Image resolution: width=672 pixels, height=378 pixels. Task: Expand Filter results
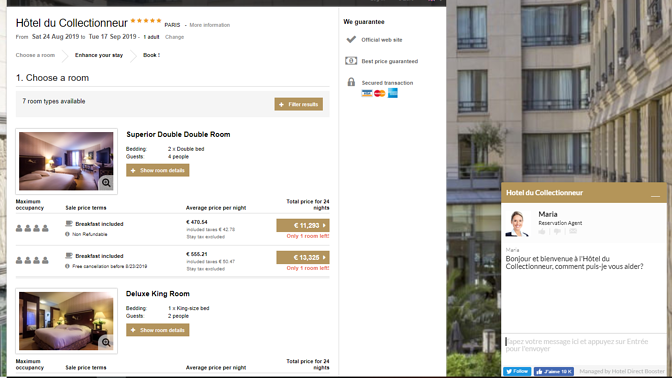pyautogui.click(x=299, y=104)
